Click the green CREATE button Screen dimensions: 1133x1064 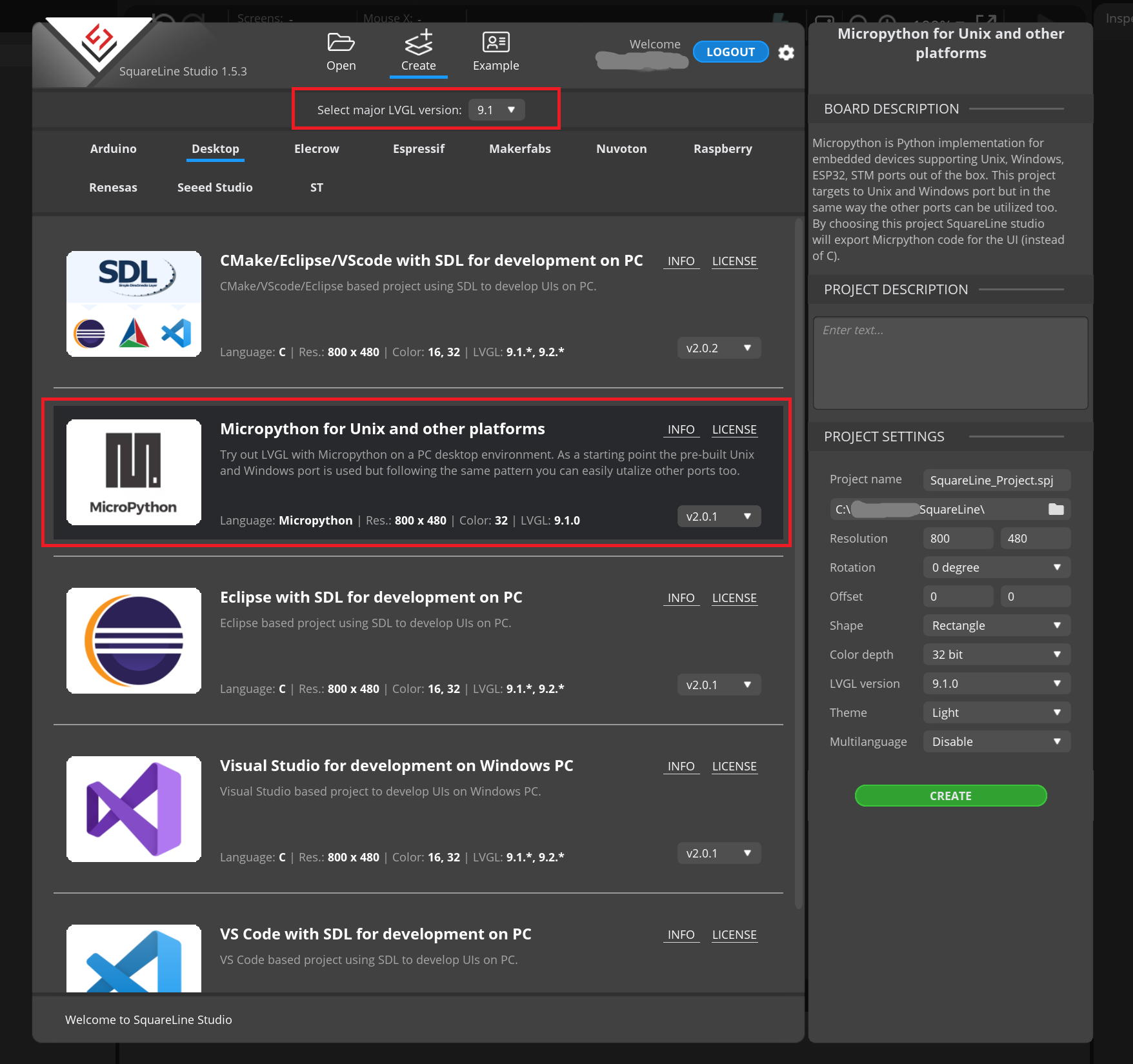[x=950, y=796]
